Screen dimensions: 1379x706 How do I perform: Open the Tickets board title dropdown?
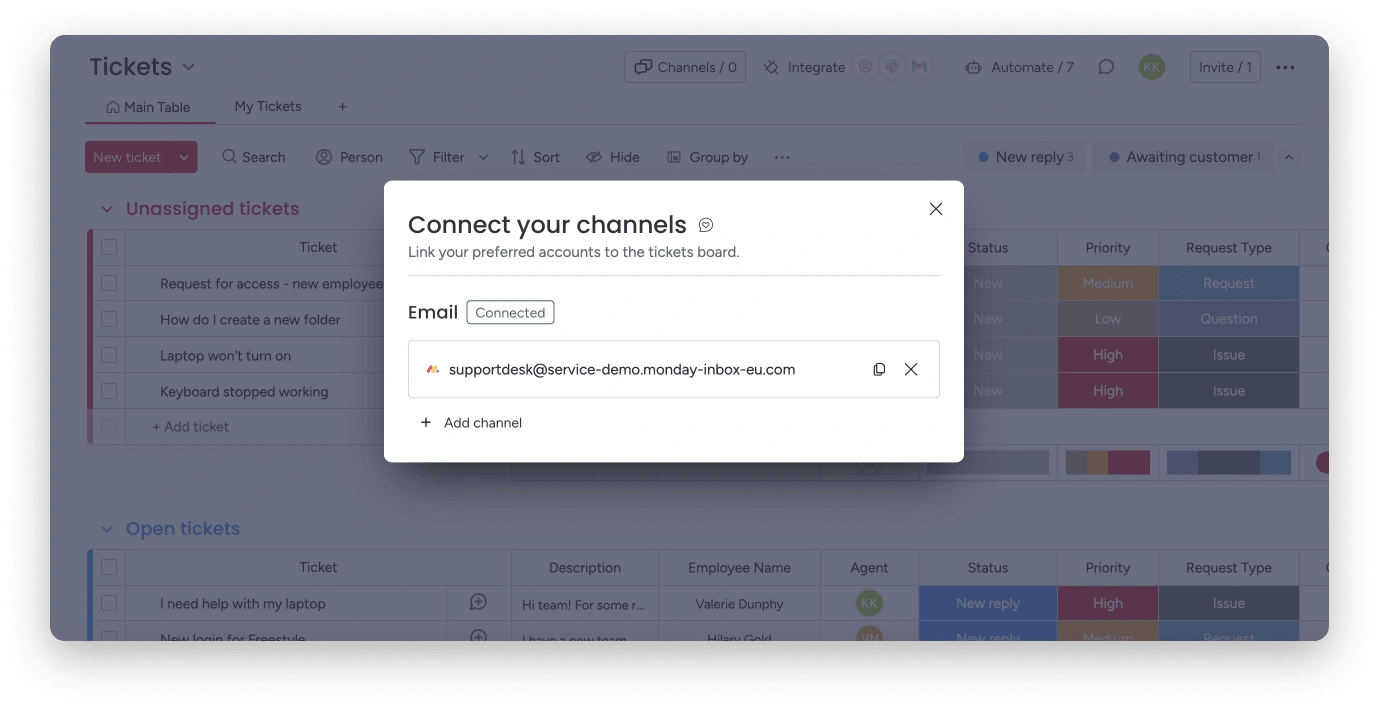click(188, 67)
